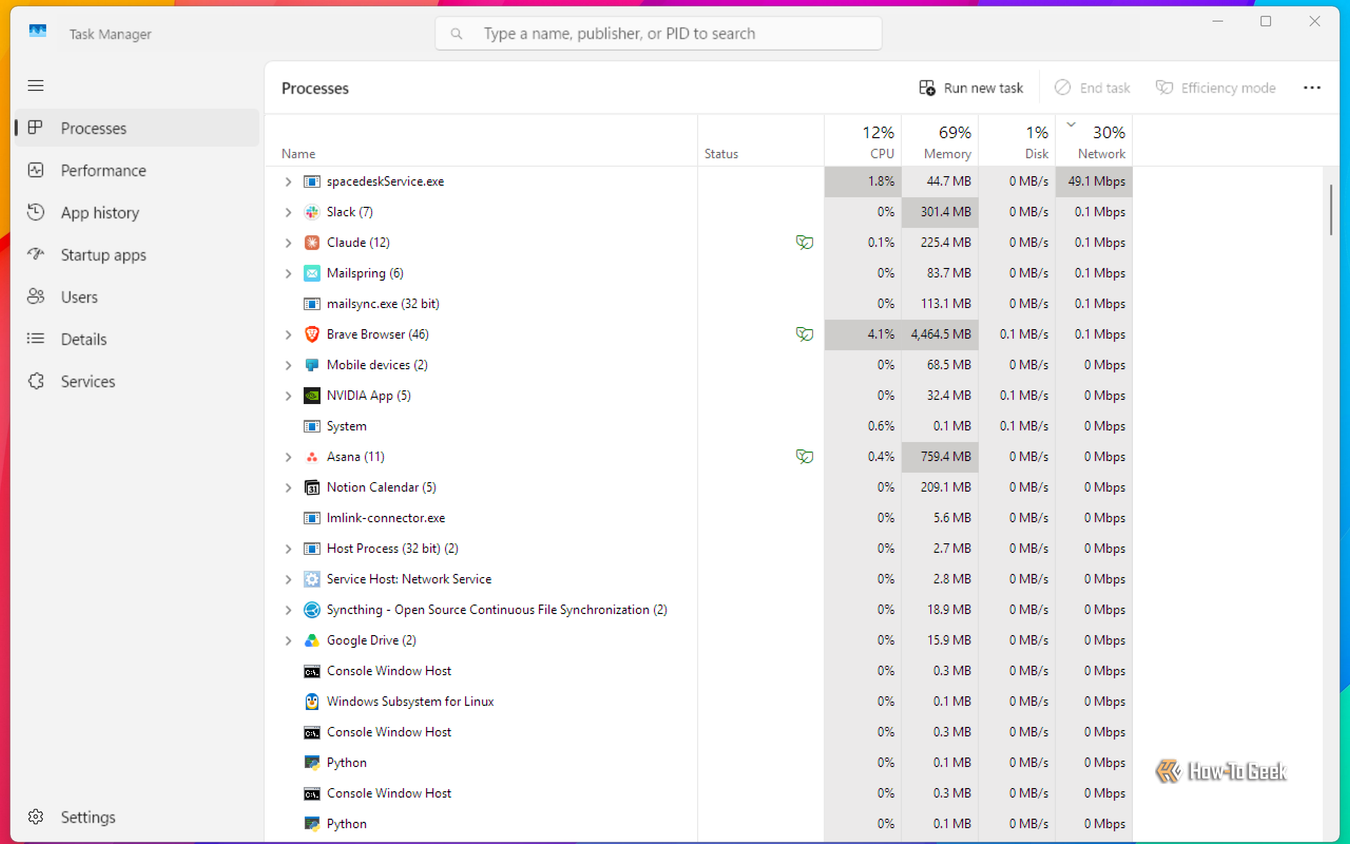This screenshot has width=1350, height=844.
Task: Expand the Claude (12) process group
Action: 288,243
